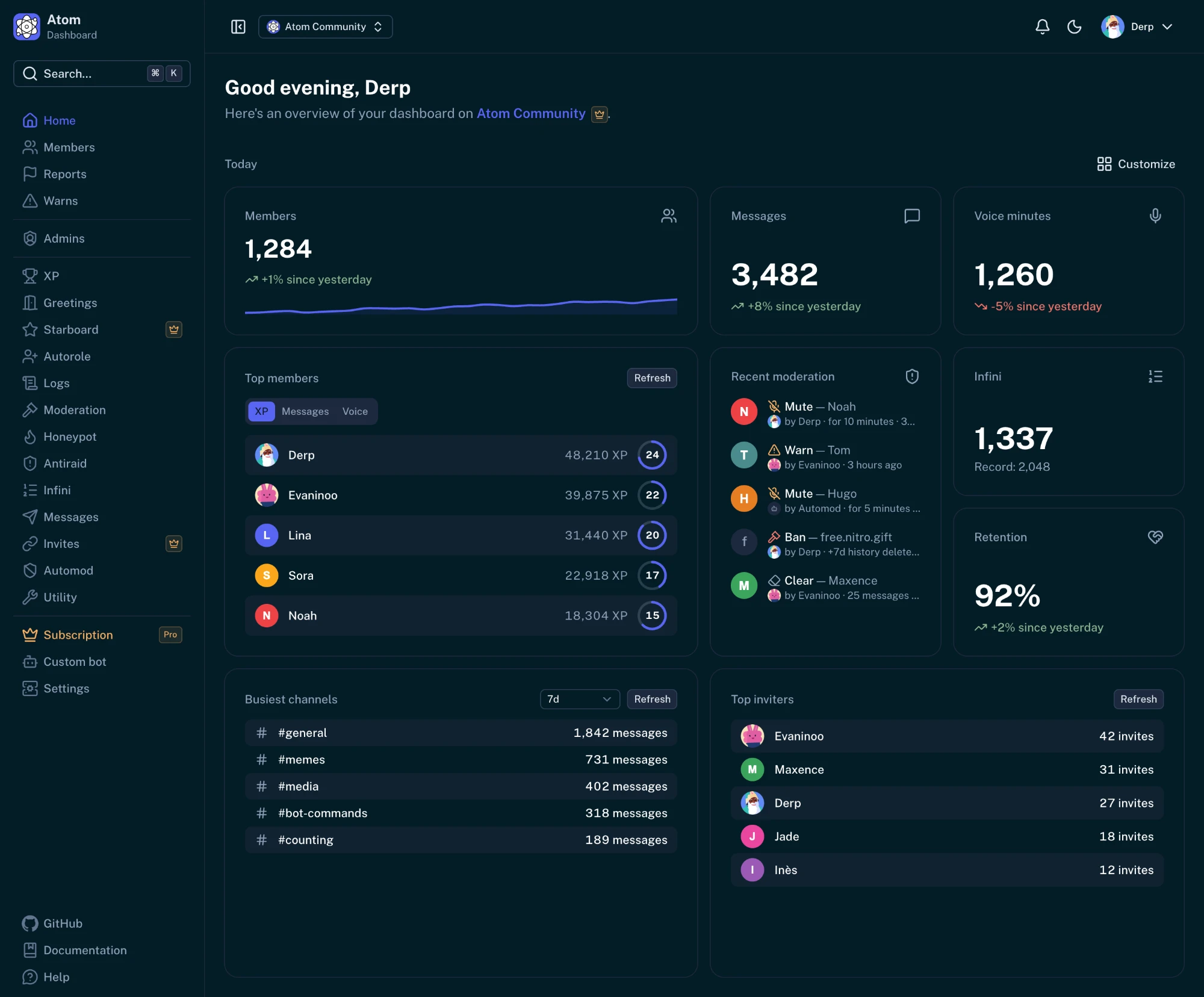Open the Atom Community server switcher

[325, 26]
